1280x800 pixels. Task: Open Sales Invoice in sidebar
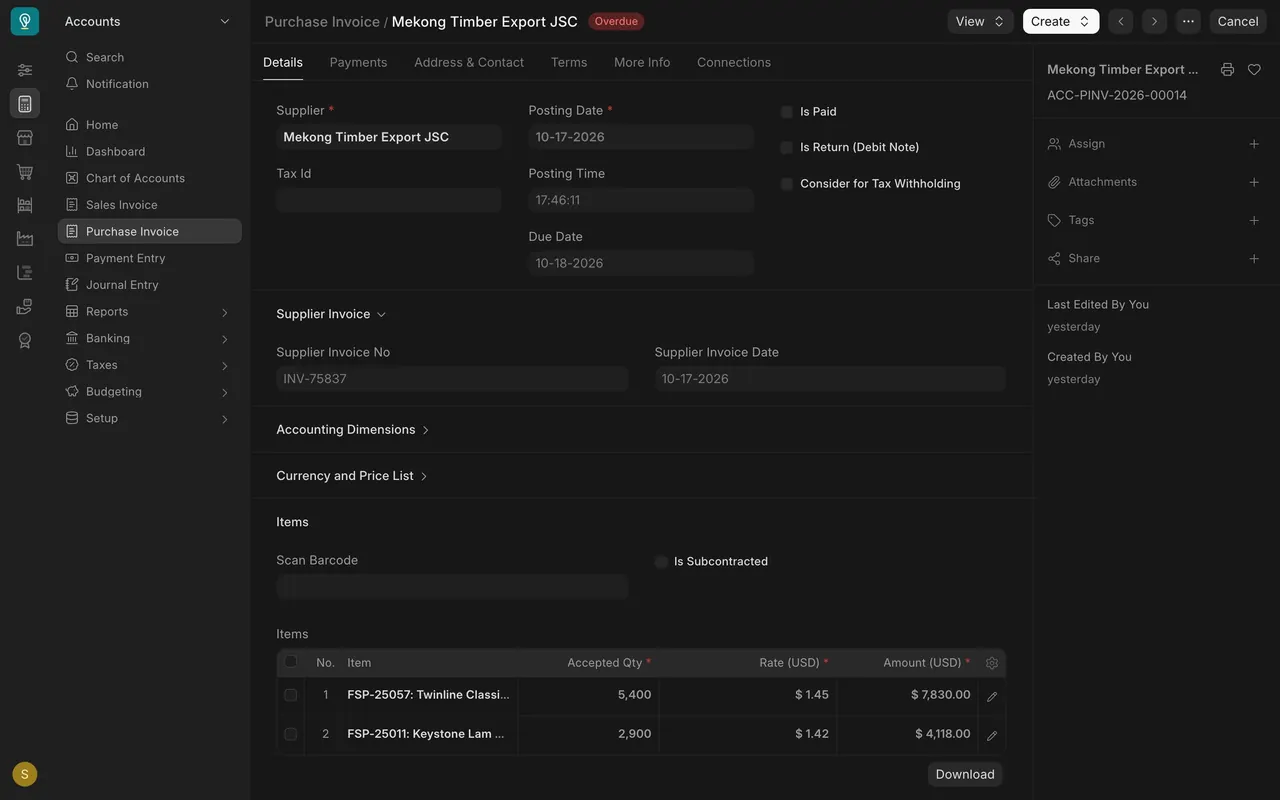(x=150, y=205)
